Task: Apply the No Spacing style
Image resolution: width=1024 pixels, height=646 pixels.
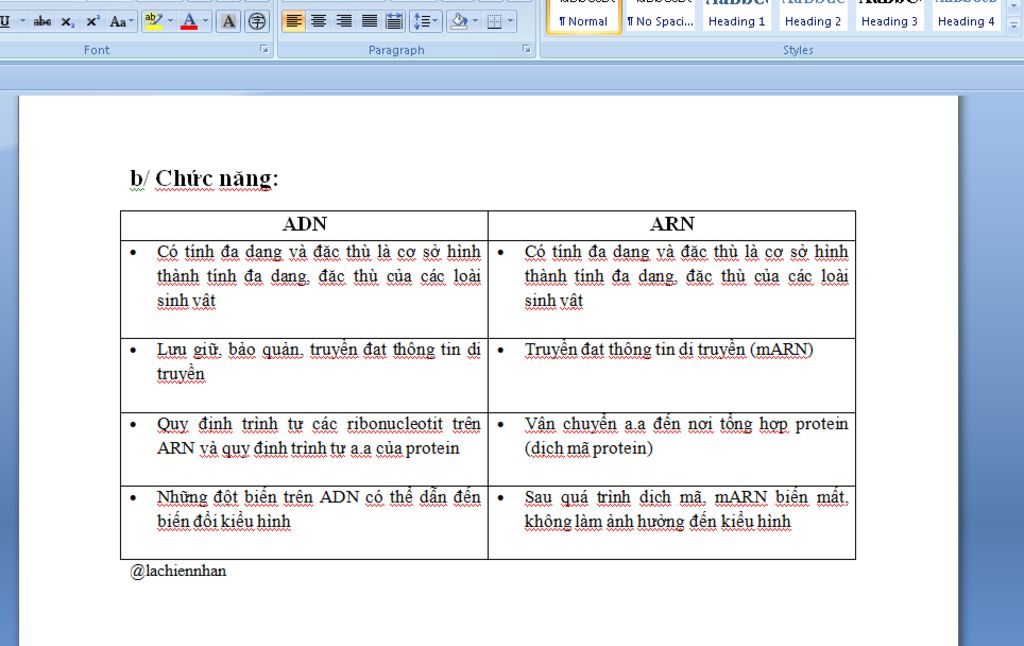Action: 660,16
